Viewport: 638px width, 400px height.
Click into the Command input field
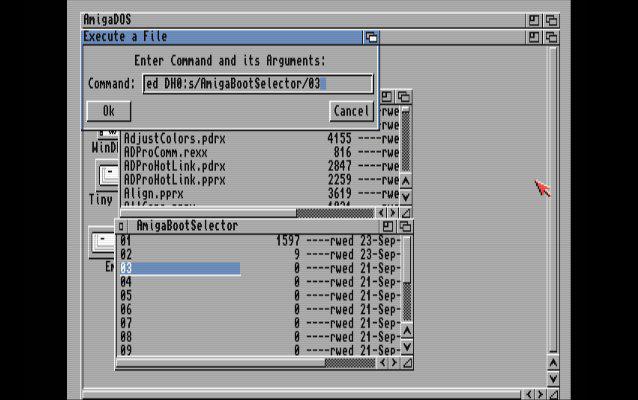pos(258,84)
